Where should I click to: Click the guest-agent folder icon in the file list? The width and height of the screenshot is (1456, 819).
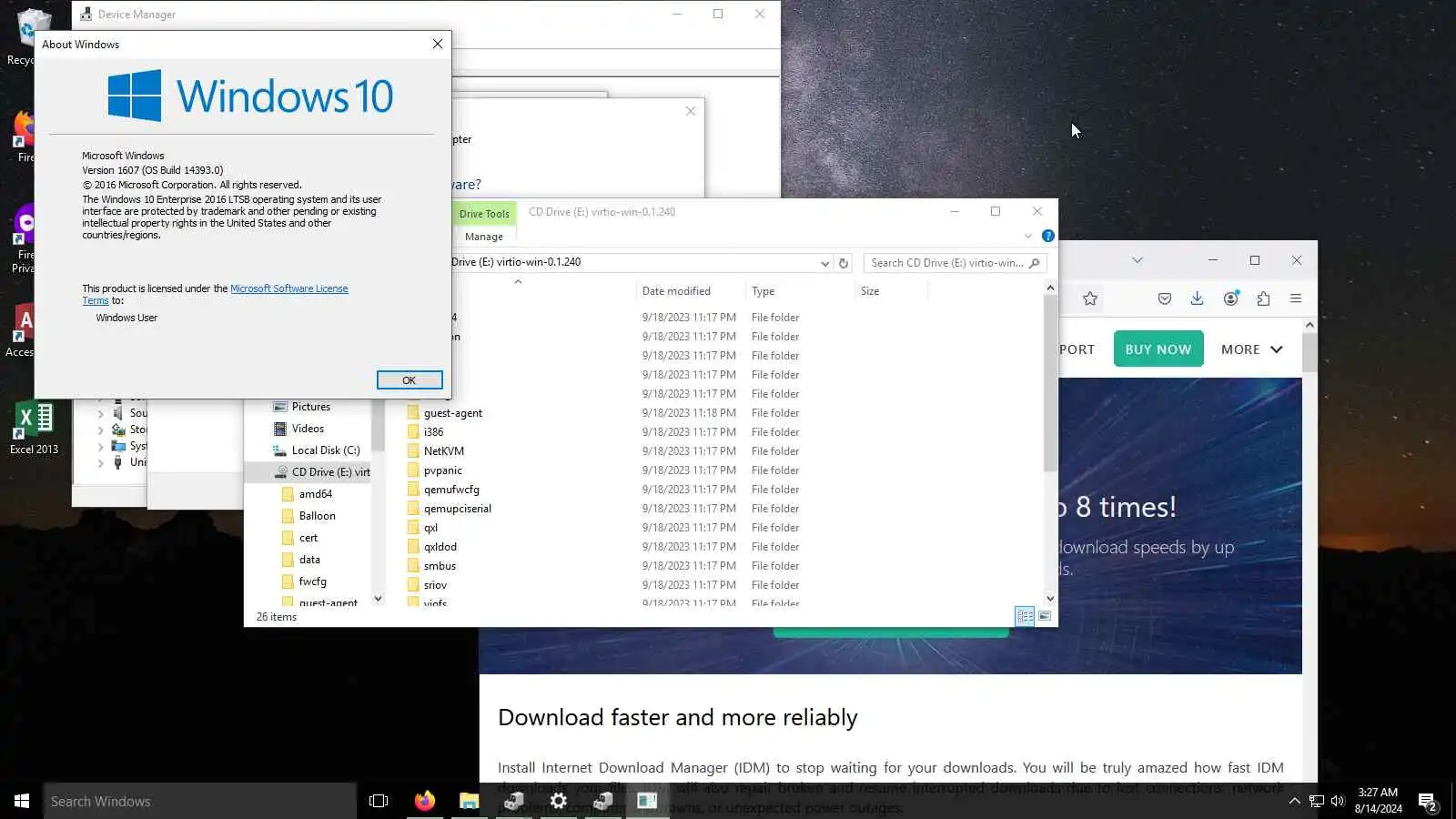[413, 413]
